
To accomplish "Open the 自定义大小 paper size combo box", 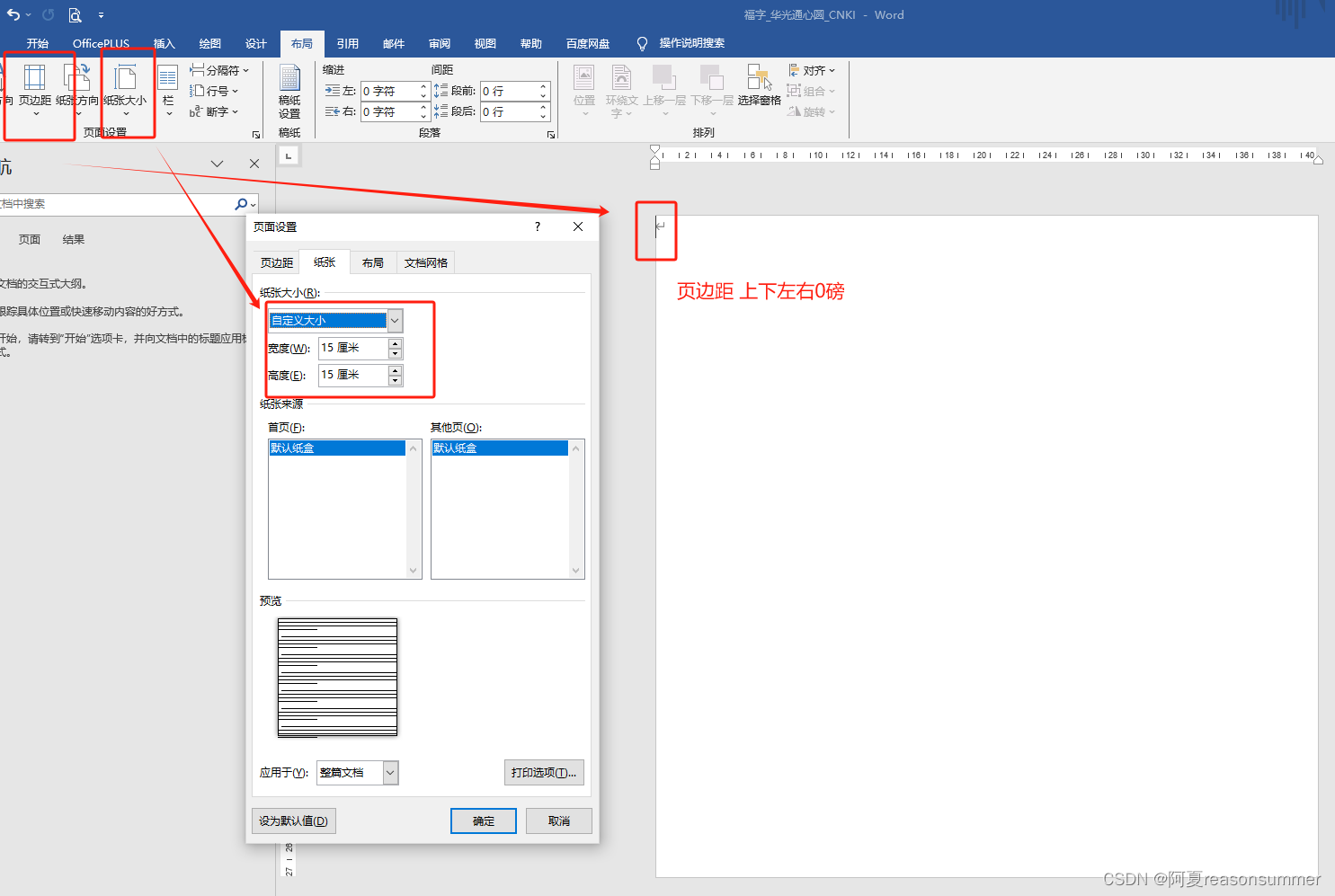I will 335,321.
